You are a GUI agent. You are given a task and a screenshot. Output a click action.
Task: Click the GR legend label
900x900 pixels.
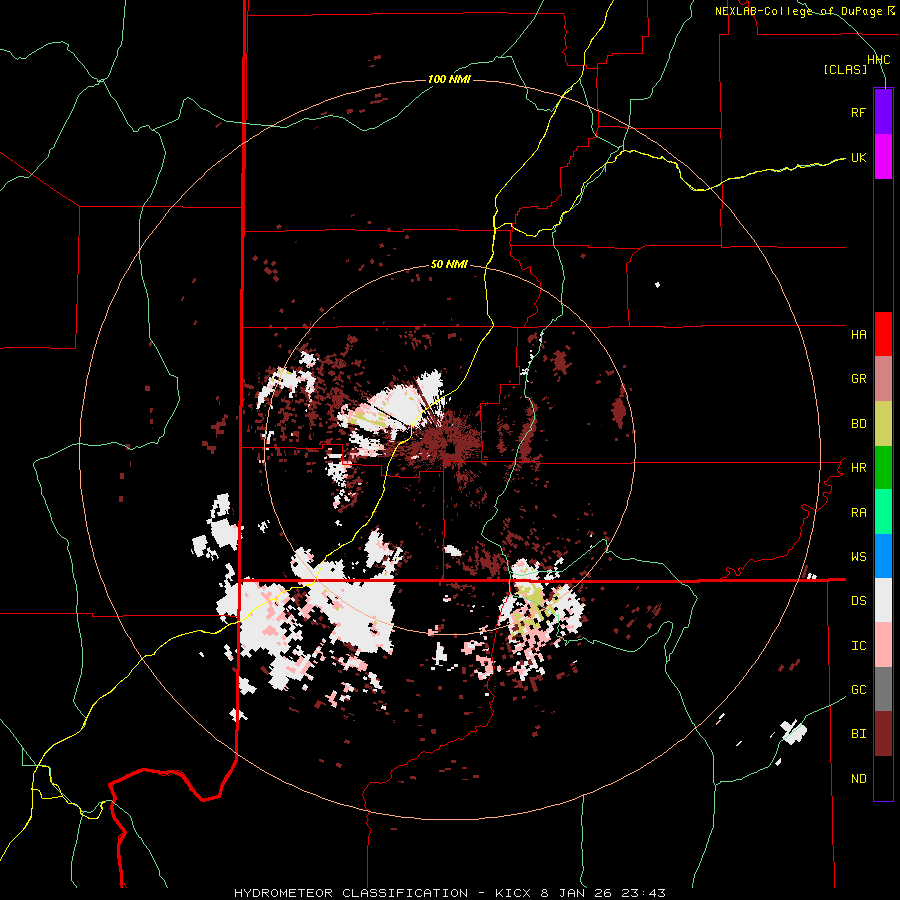[858, 379]
